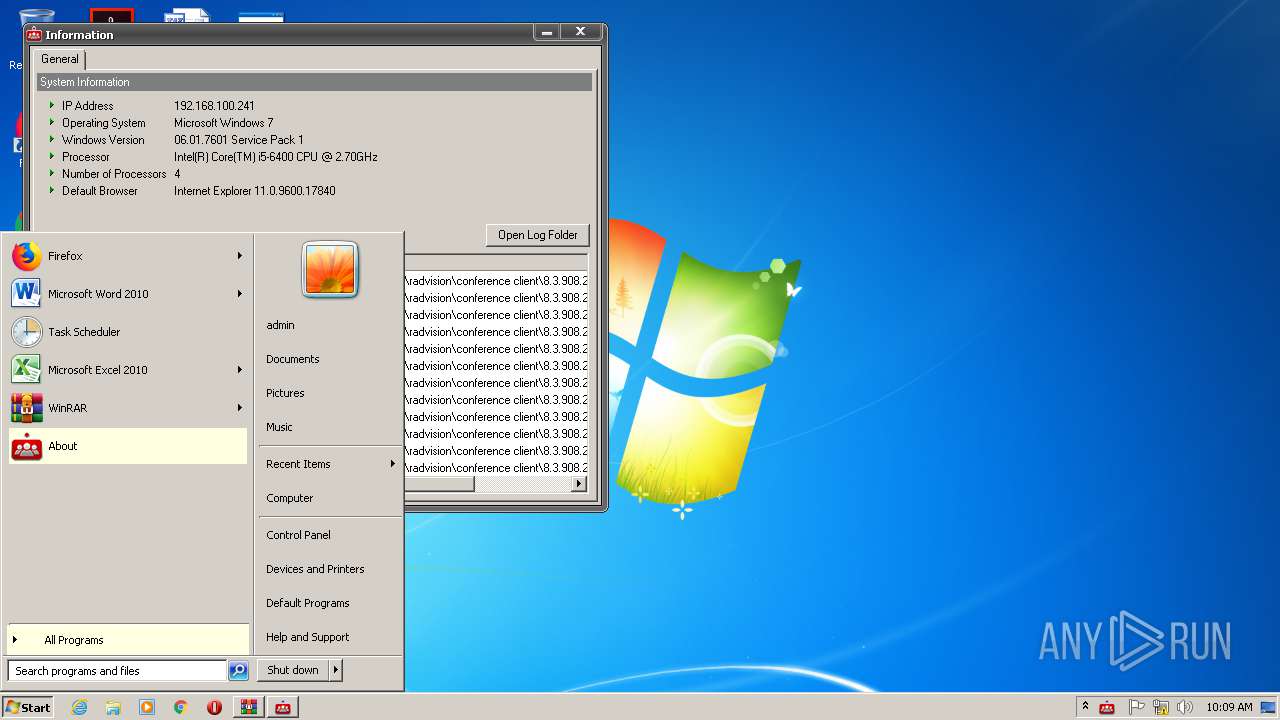Open Help and Support
Image resolution: width=1280 pixels, height=720 pixels.
(x=308, y=637)
